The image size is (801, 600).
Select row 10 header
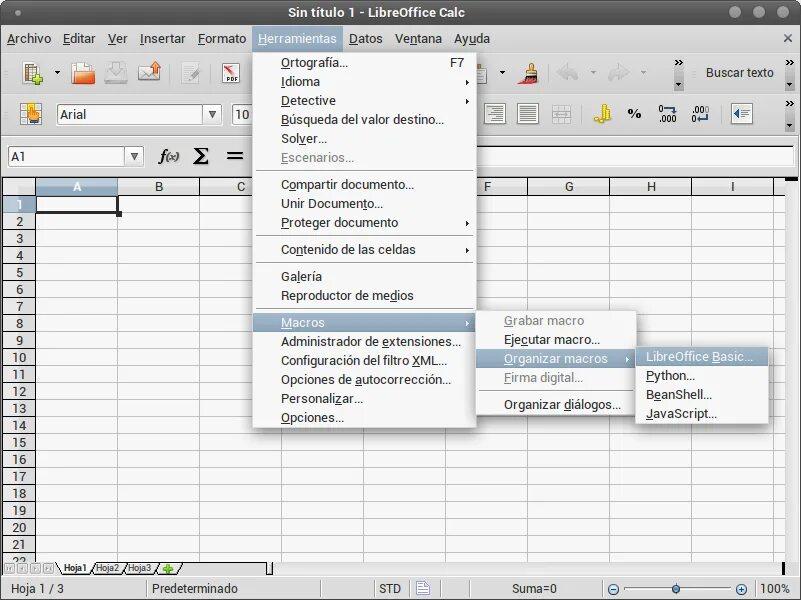(19, 357)
